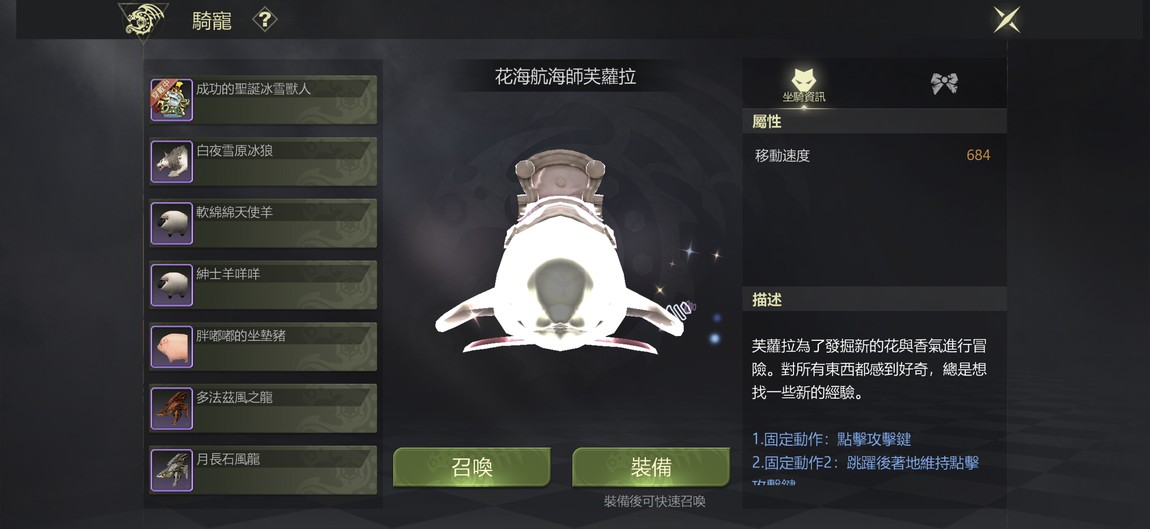Click the 白夜雪原冰狼 list entry name
1150x529 pixels.
point(235,150)
